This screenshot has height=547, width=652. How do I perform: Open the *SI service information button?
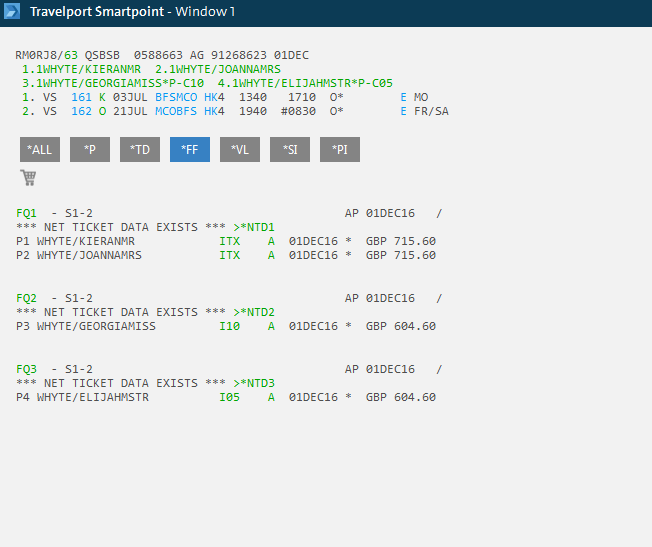[290, 149]
